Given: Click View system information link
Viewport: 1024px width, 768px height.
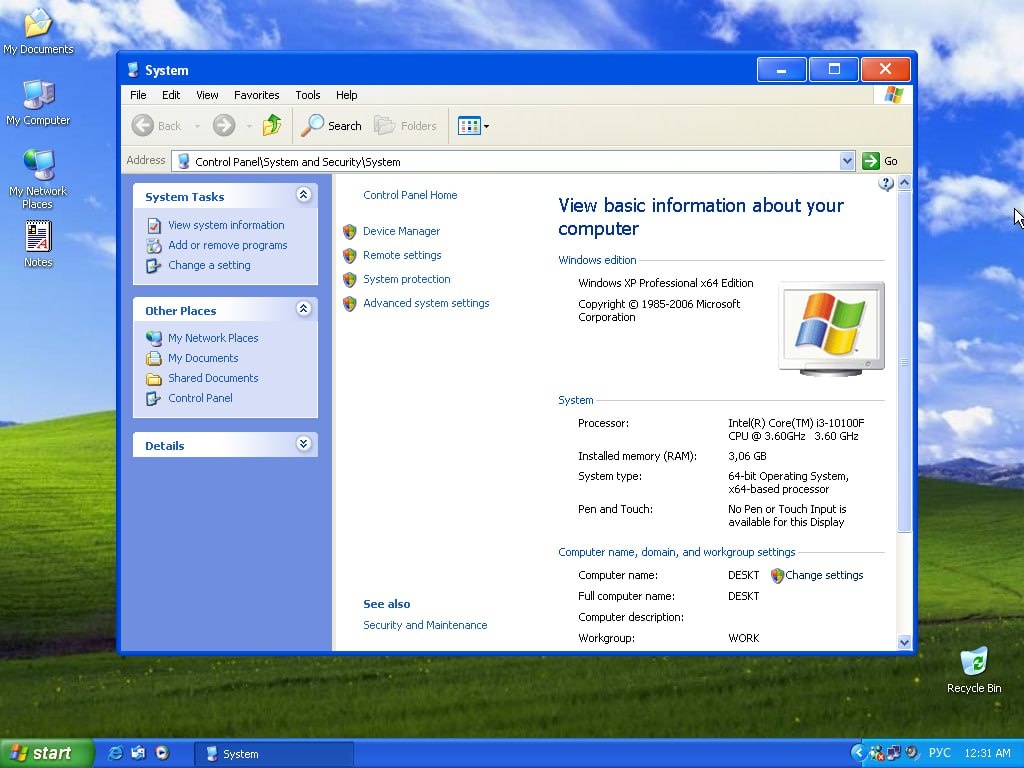Looking at the screenshot, I should tap(226, 225).
